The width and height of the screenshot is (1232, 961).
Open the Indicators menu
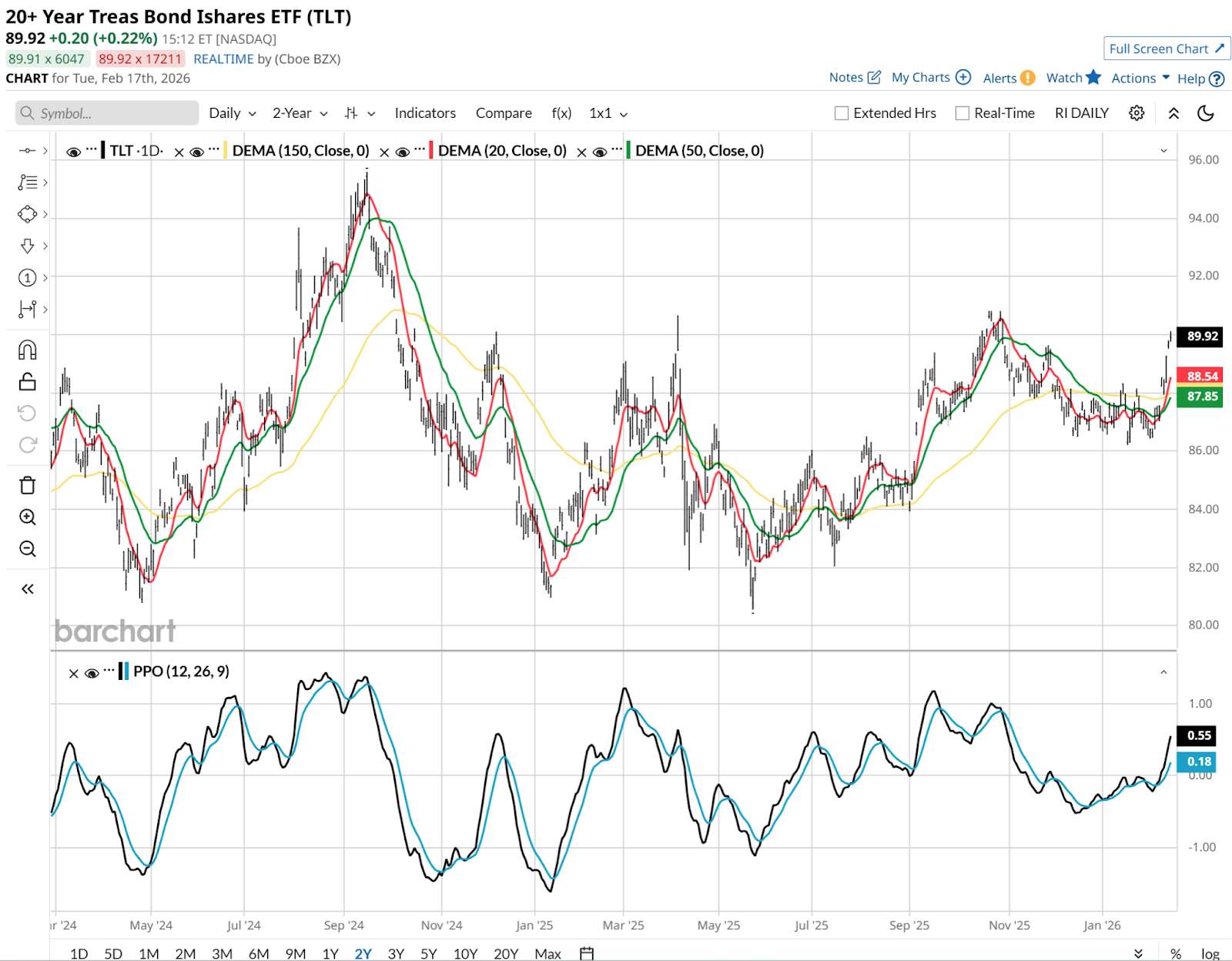pyautogui.click(x=425, y=113)
